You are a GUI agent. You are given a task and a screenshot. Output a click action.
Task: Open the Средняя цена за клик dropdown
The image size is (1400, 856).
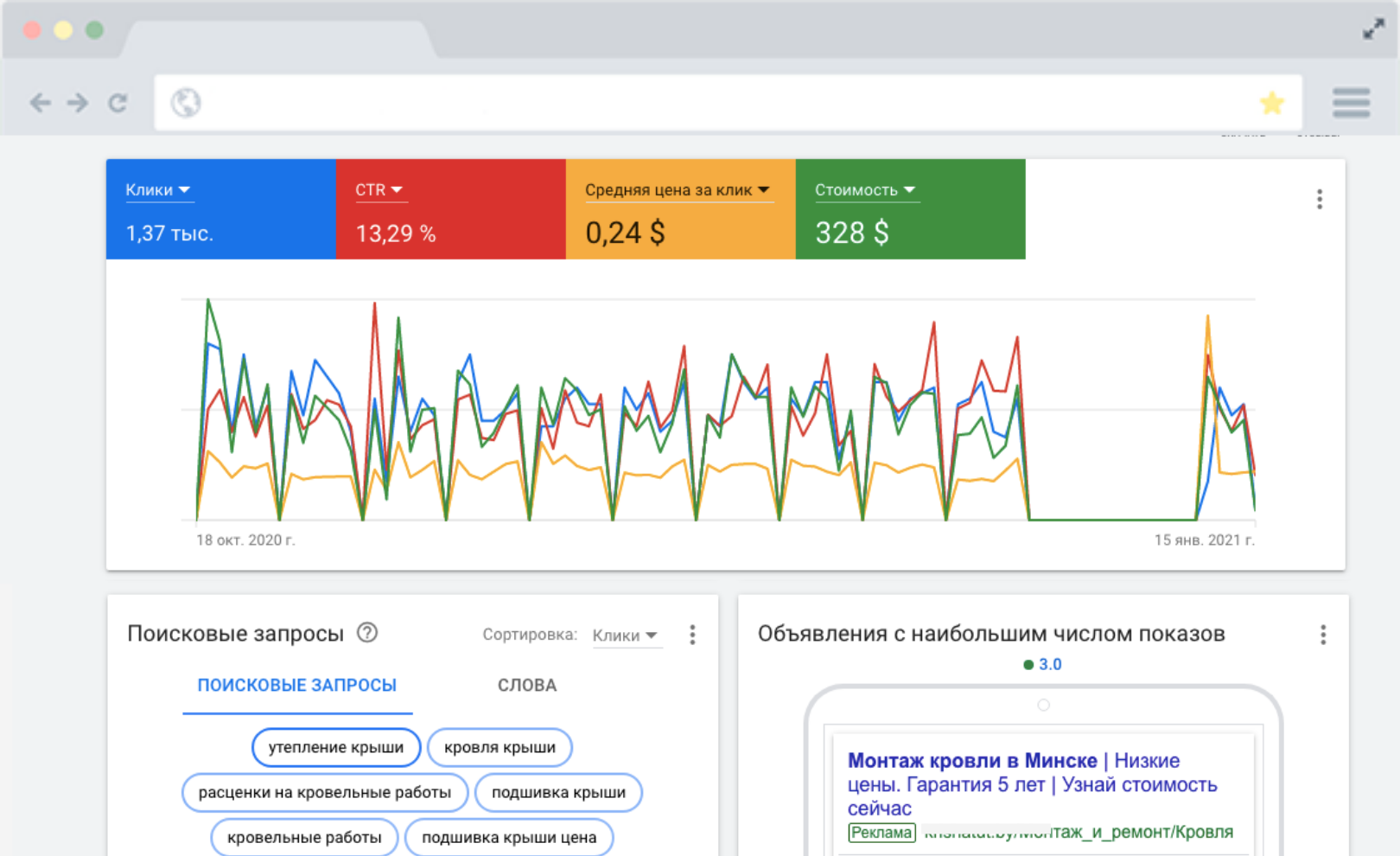(678, 190)
